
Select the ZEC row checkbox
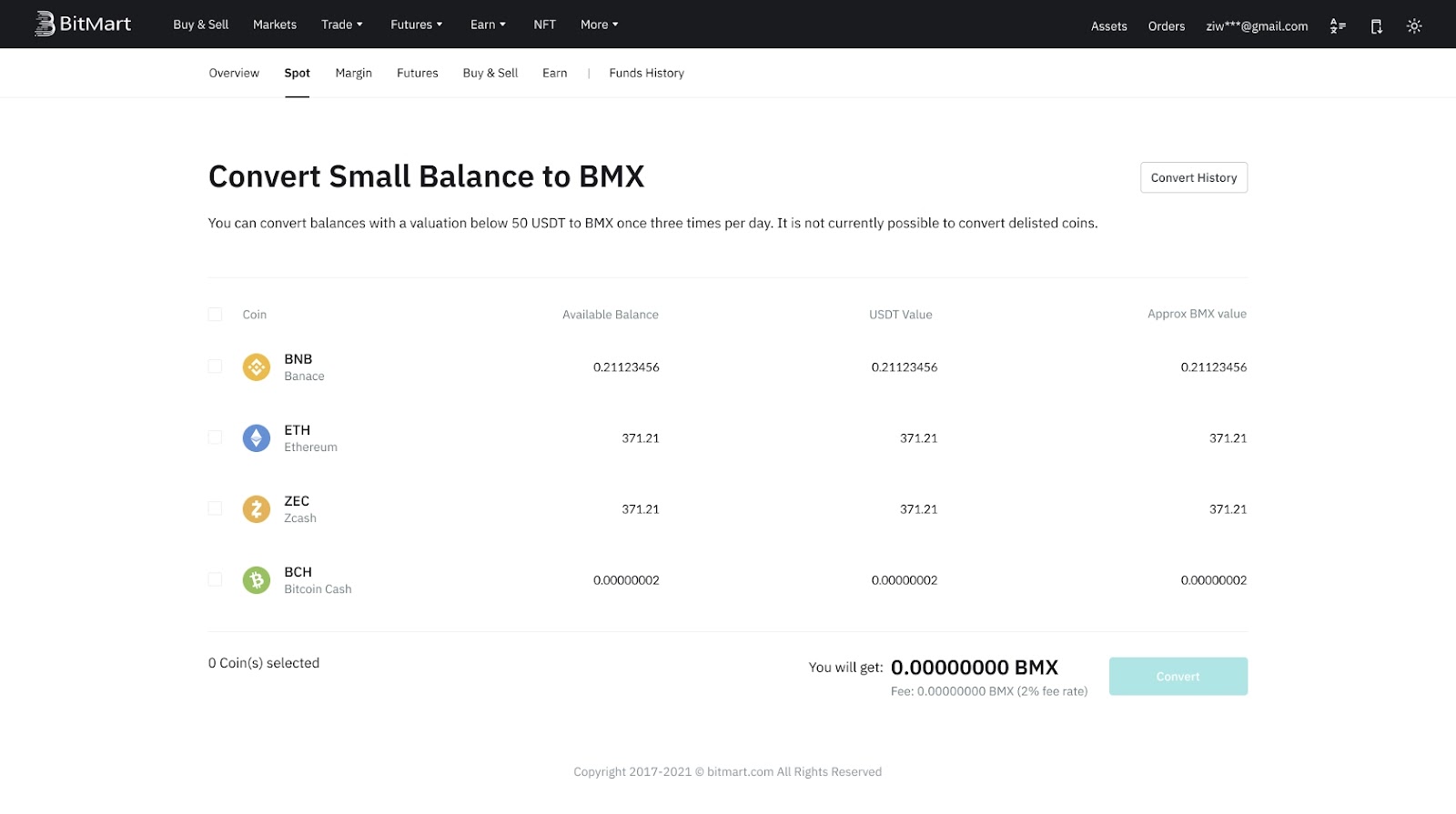pyautogui.click(x=215, y=508)
